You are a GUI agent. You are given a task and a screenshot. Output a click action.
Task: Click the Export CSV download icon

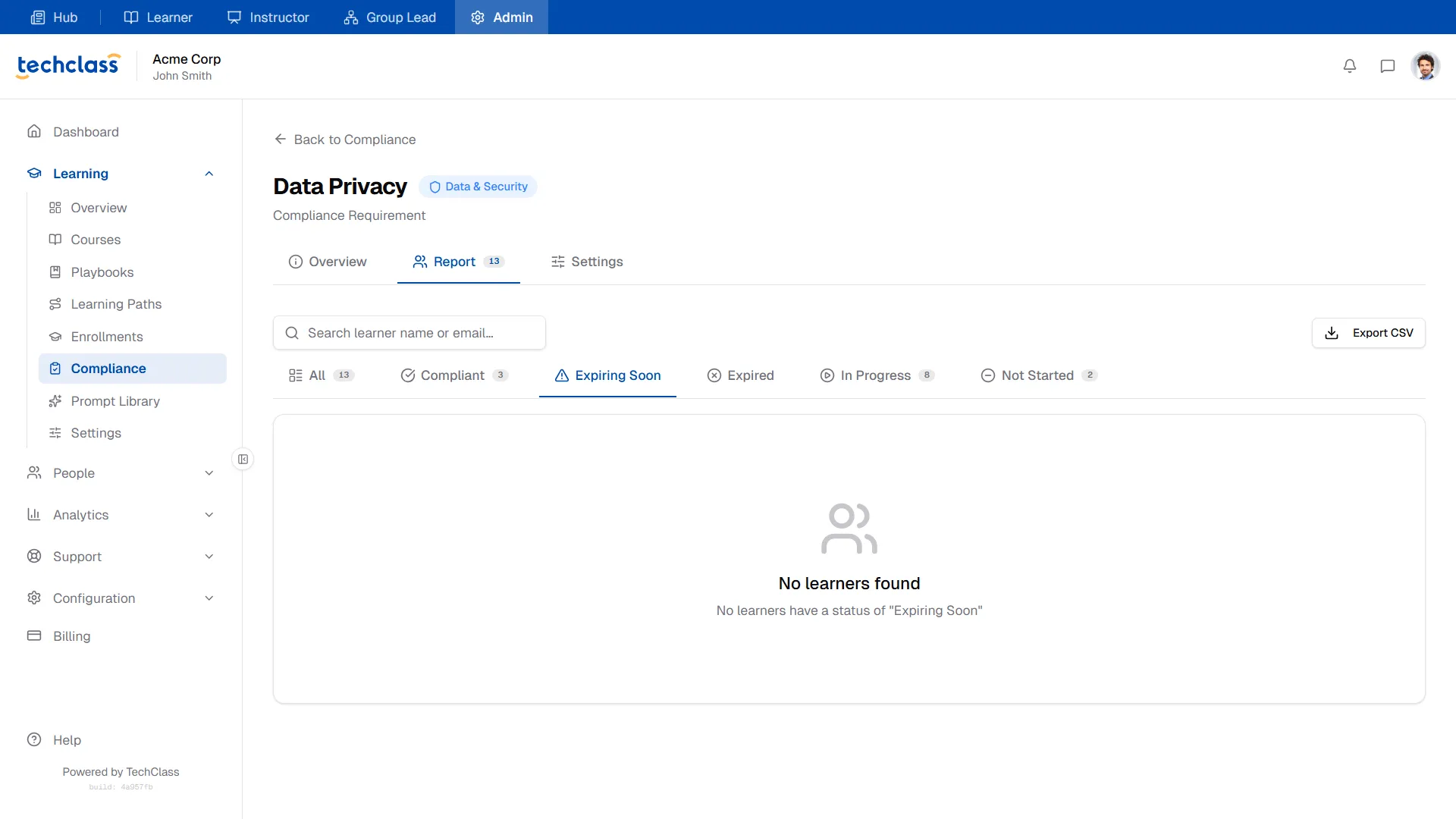[x=1332, y=333]
